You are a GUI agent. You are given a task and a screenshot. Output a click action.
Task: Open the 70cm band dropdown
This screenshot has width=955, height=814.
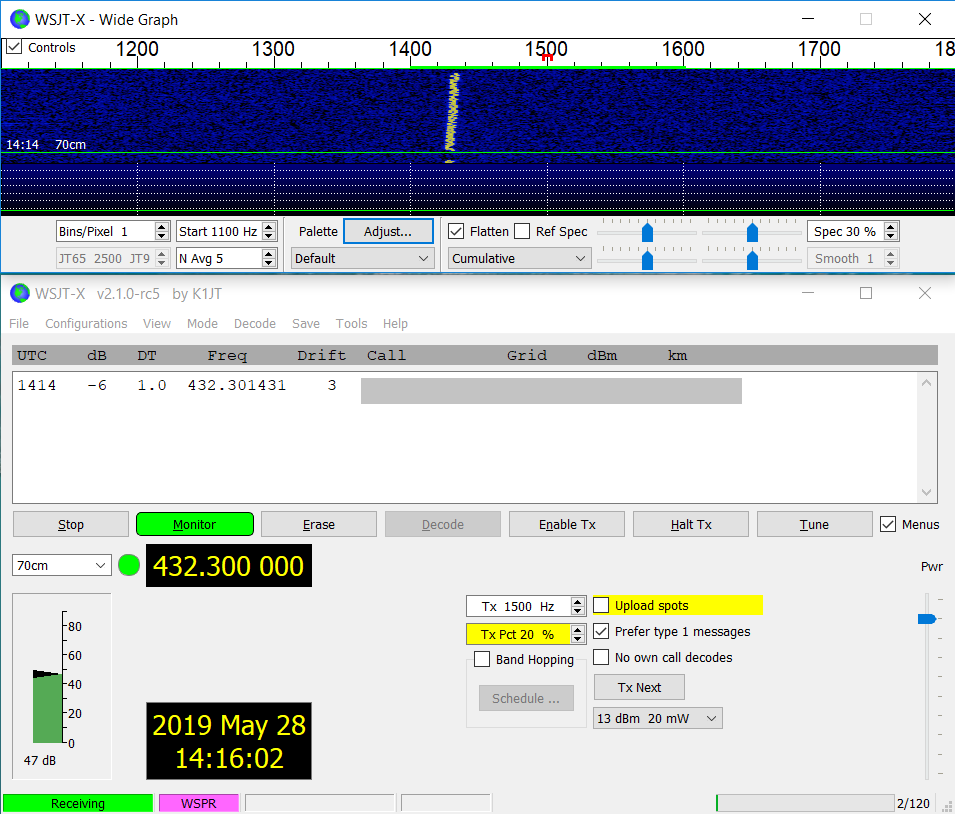(62, 565)
